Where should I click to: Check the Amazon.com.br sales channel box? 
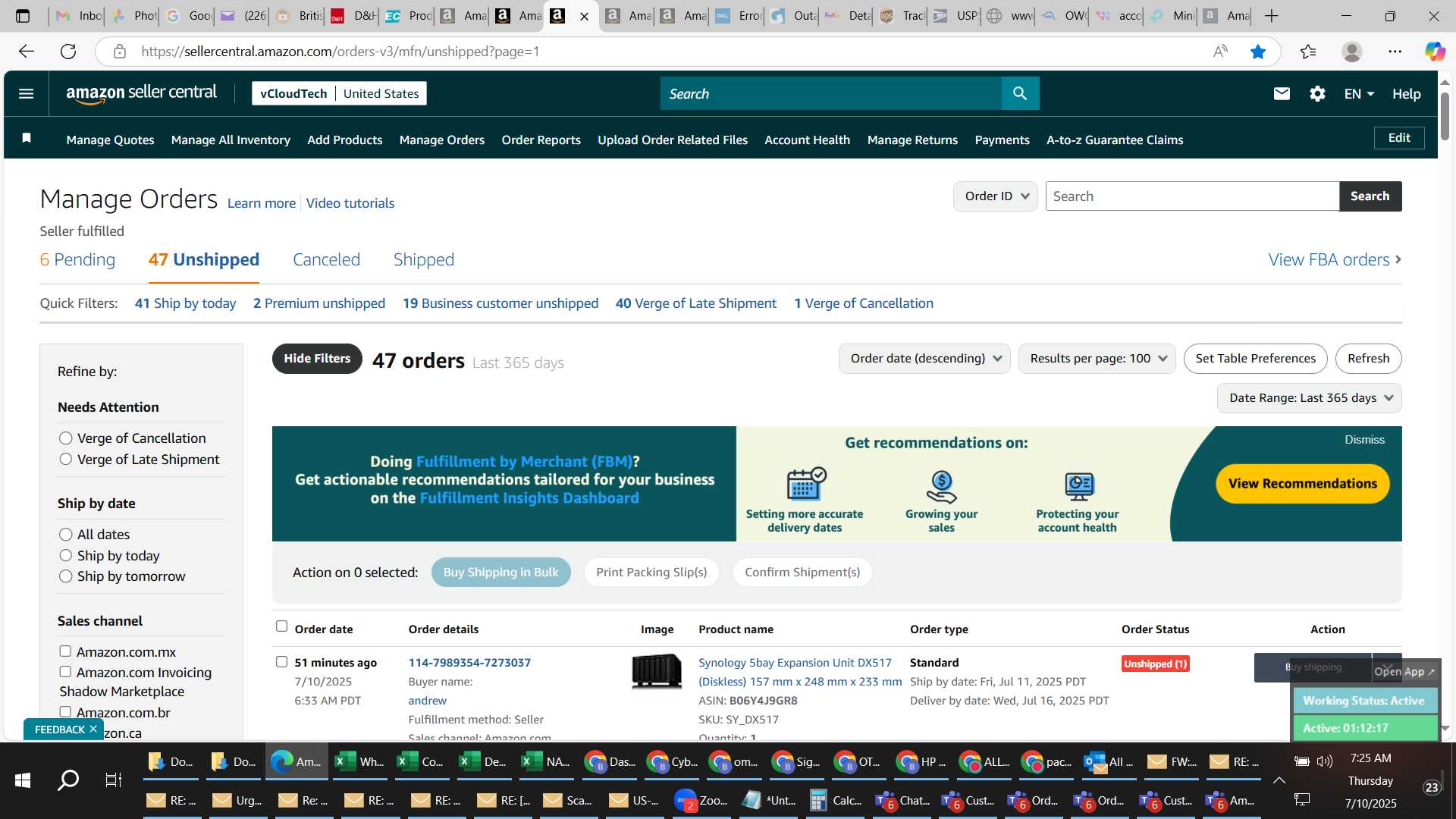click(x=65, y=712)
